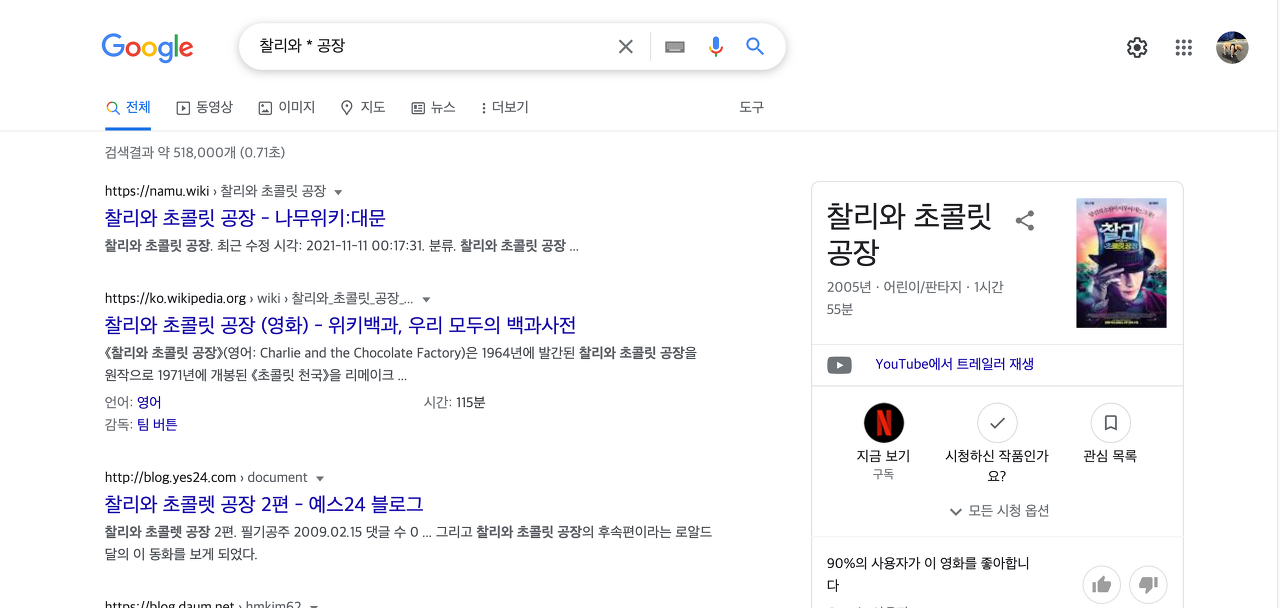Open 찰리와 초콜렛 공장 2편 예스24 블로그
Screen dimensions: 1280x608
(264, 504)
